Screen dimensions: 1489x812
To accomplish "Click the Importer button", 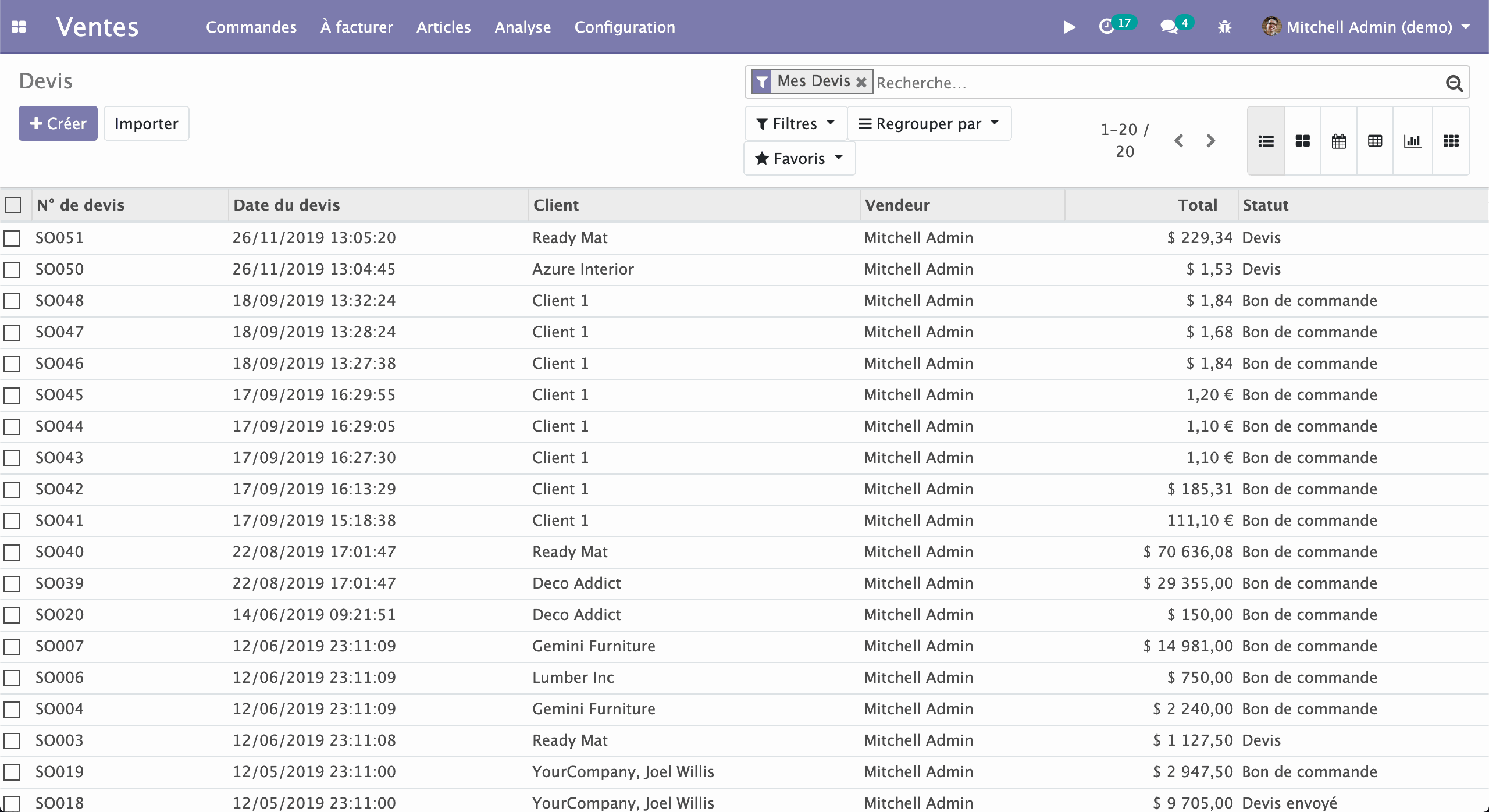I will click(x=146, y=123).
